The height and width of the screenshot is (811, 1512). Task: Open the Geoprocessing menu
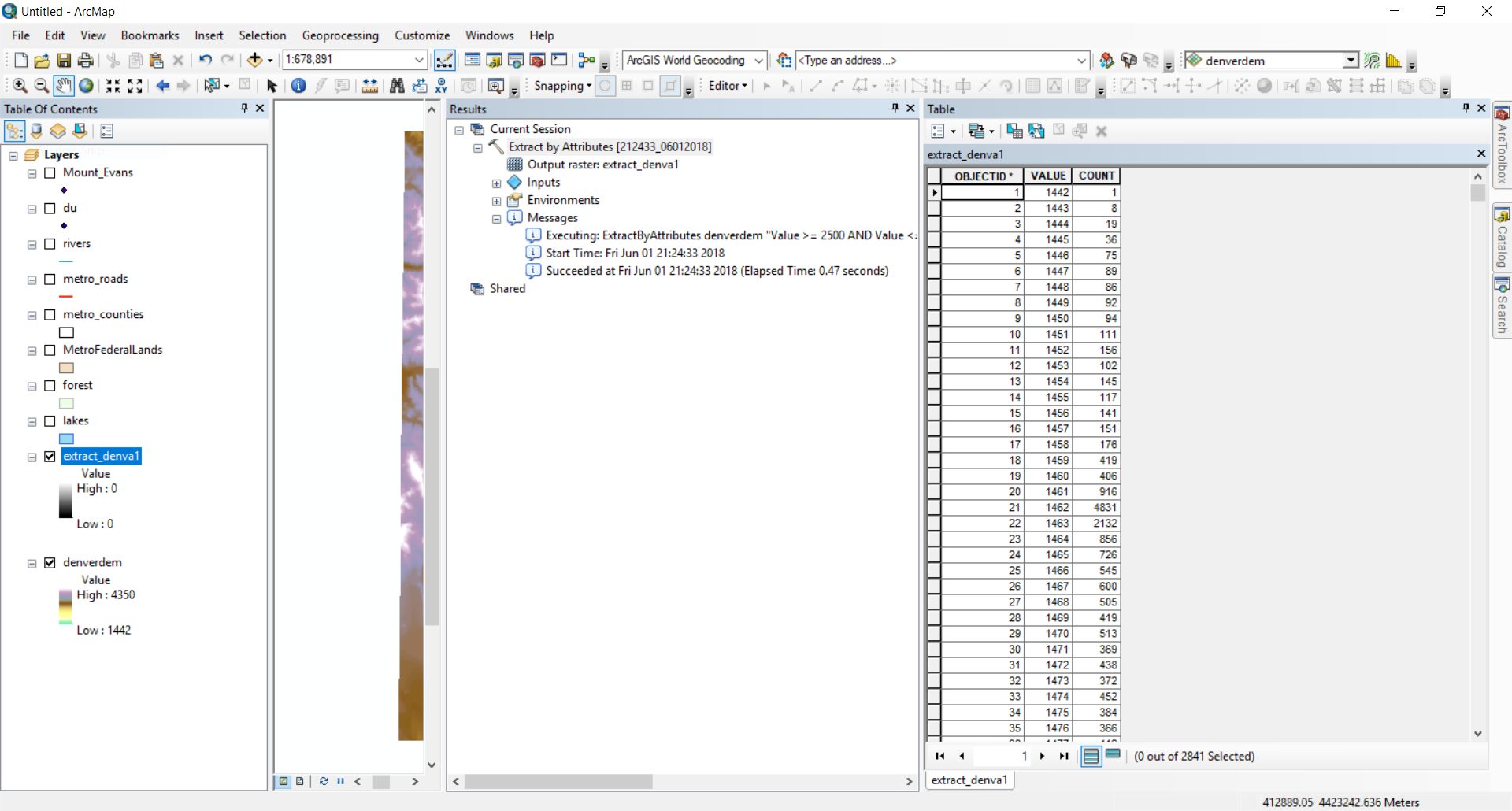pos(340,35)
